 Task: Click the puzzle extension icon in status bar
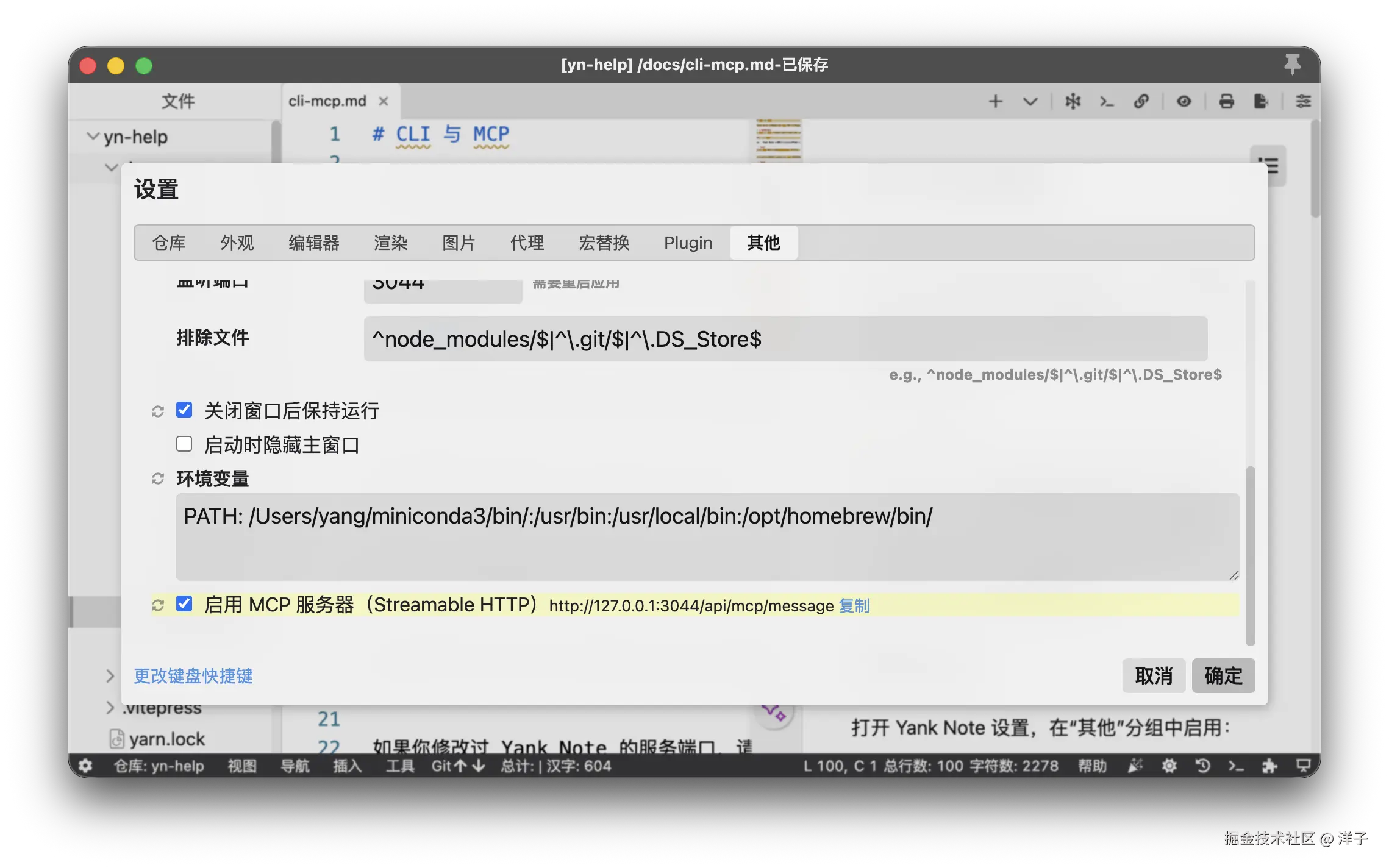point(1269,766)
